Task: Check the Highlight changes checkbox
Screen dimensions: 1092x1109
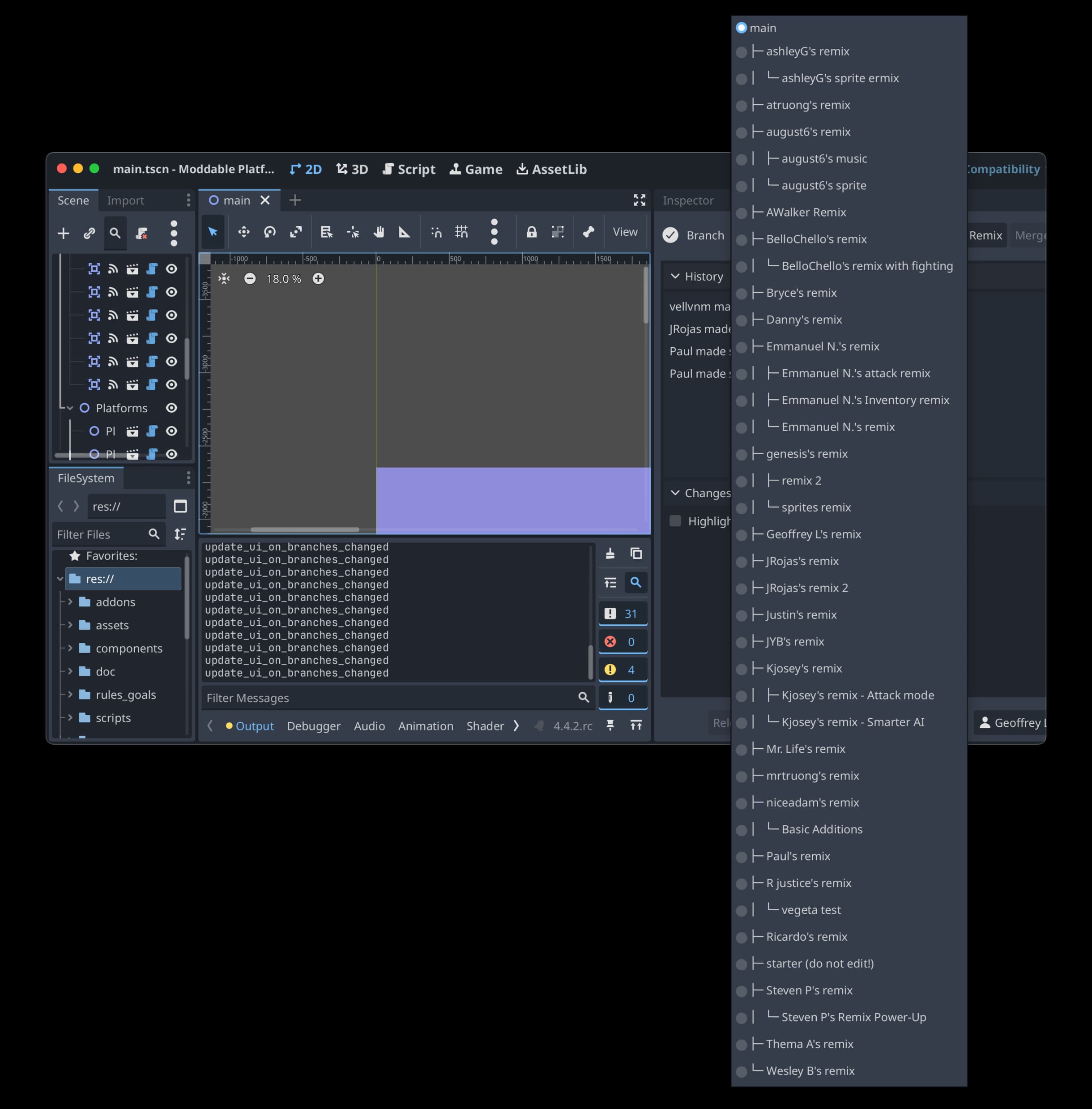Action: tap(676, 520)
